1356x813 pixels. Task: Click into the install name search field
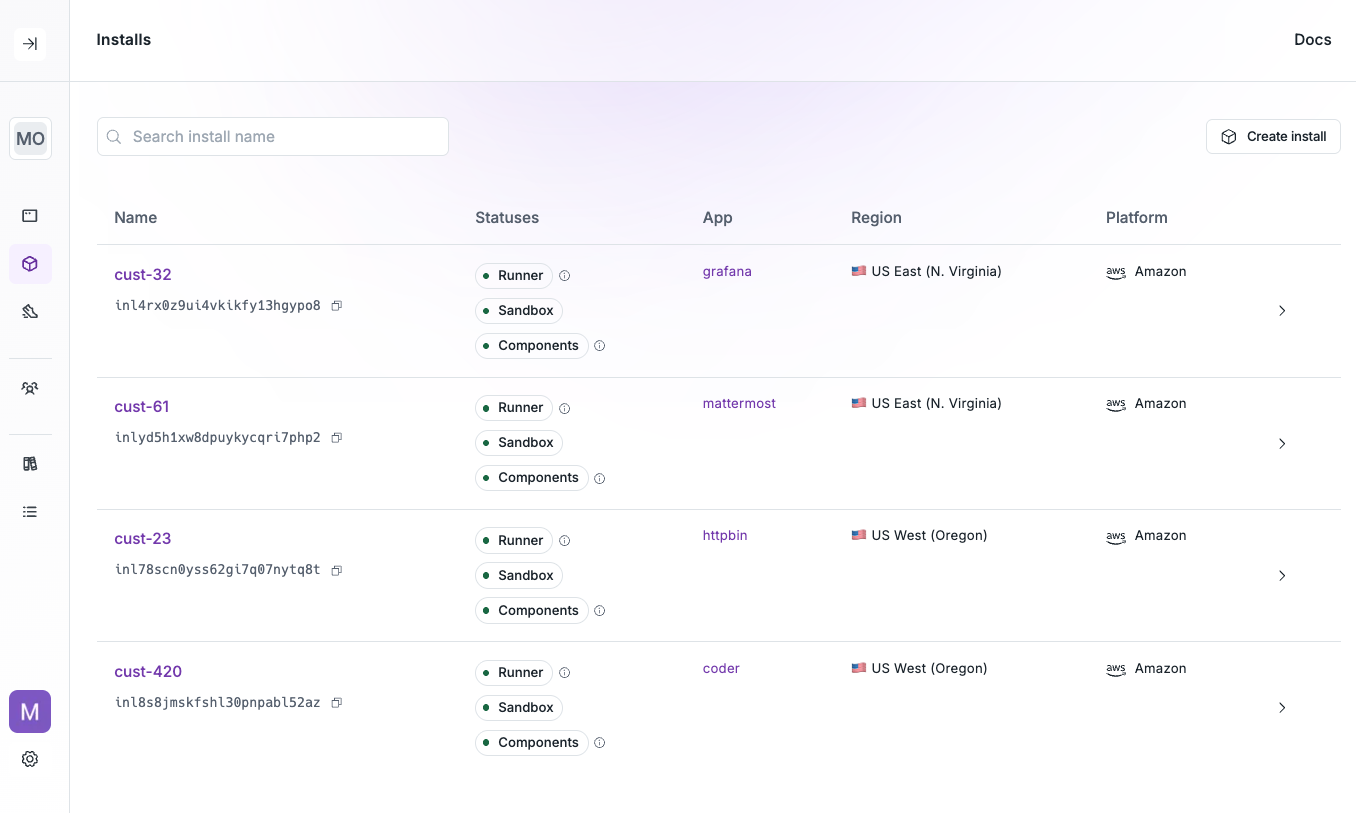(x=272, y=136)
